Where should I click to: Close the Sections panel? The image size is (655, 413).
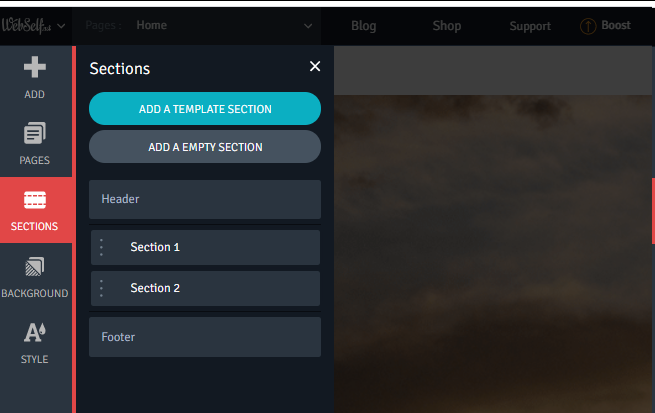[x=315, y=66]
